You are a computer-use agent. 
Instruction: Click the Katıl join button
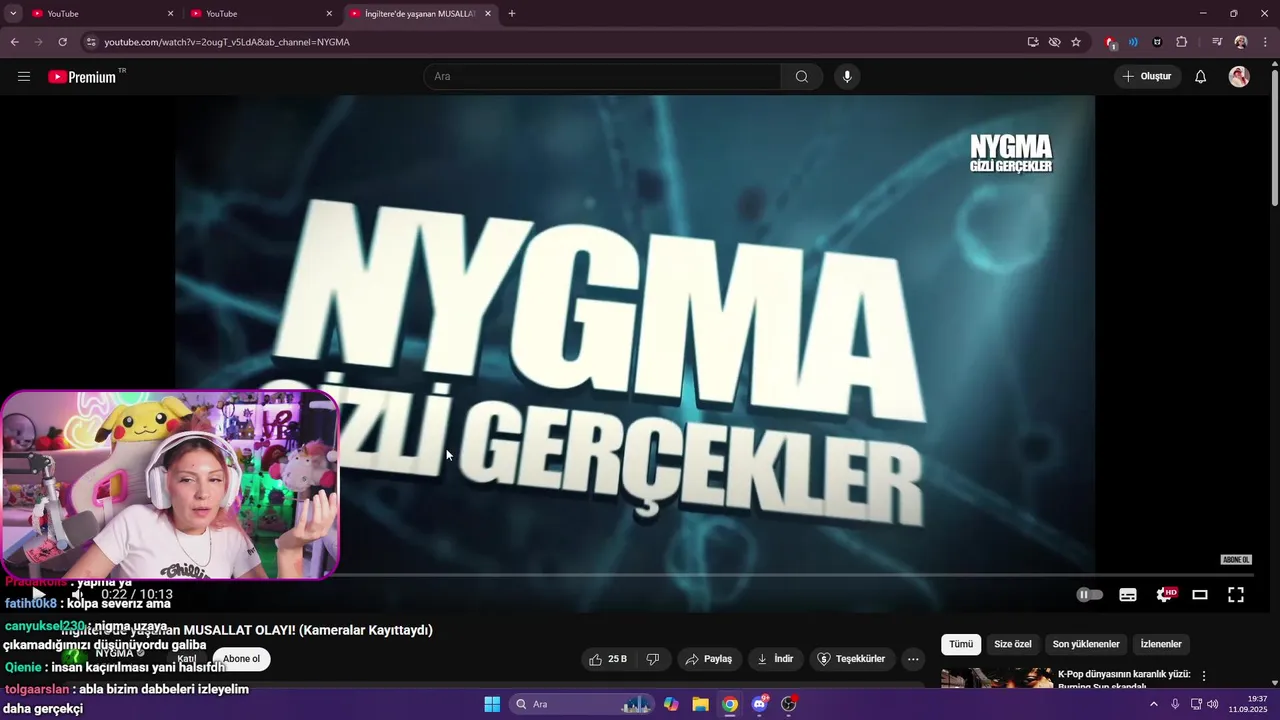click(186, 659)
